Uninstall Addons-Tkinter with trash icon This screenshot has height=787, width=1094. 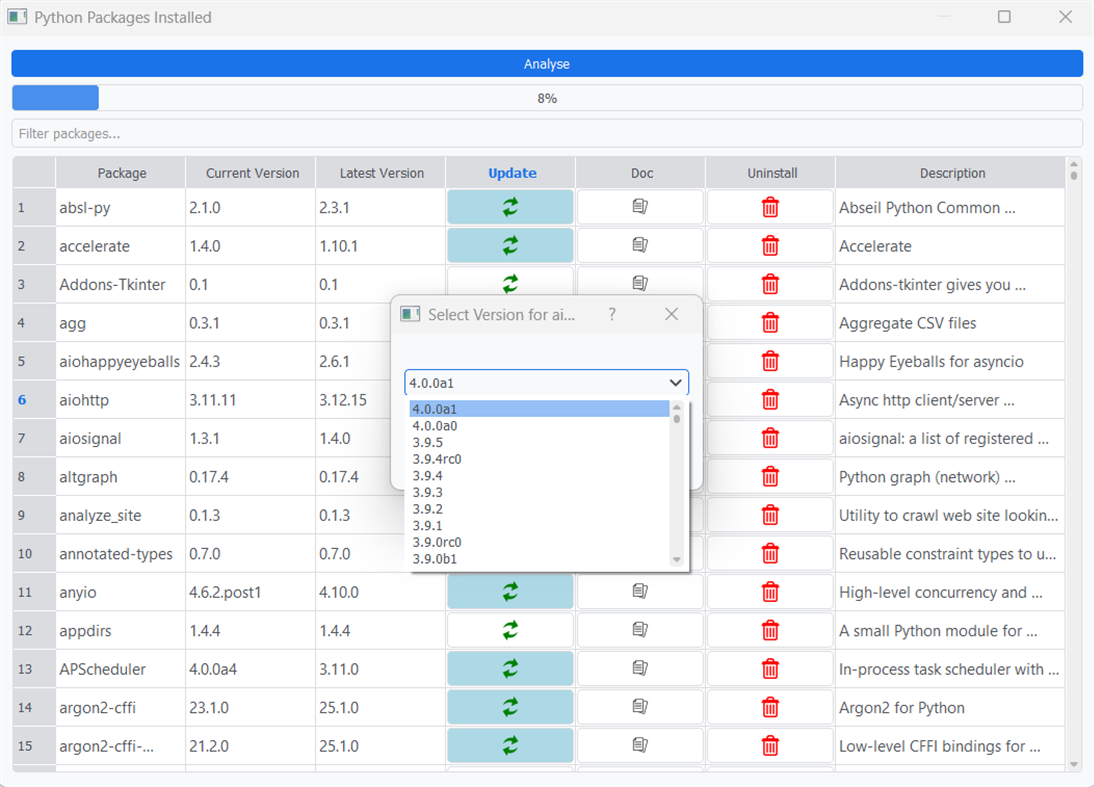point(770,284)
